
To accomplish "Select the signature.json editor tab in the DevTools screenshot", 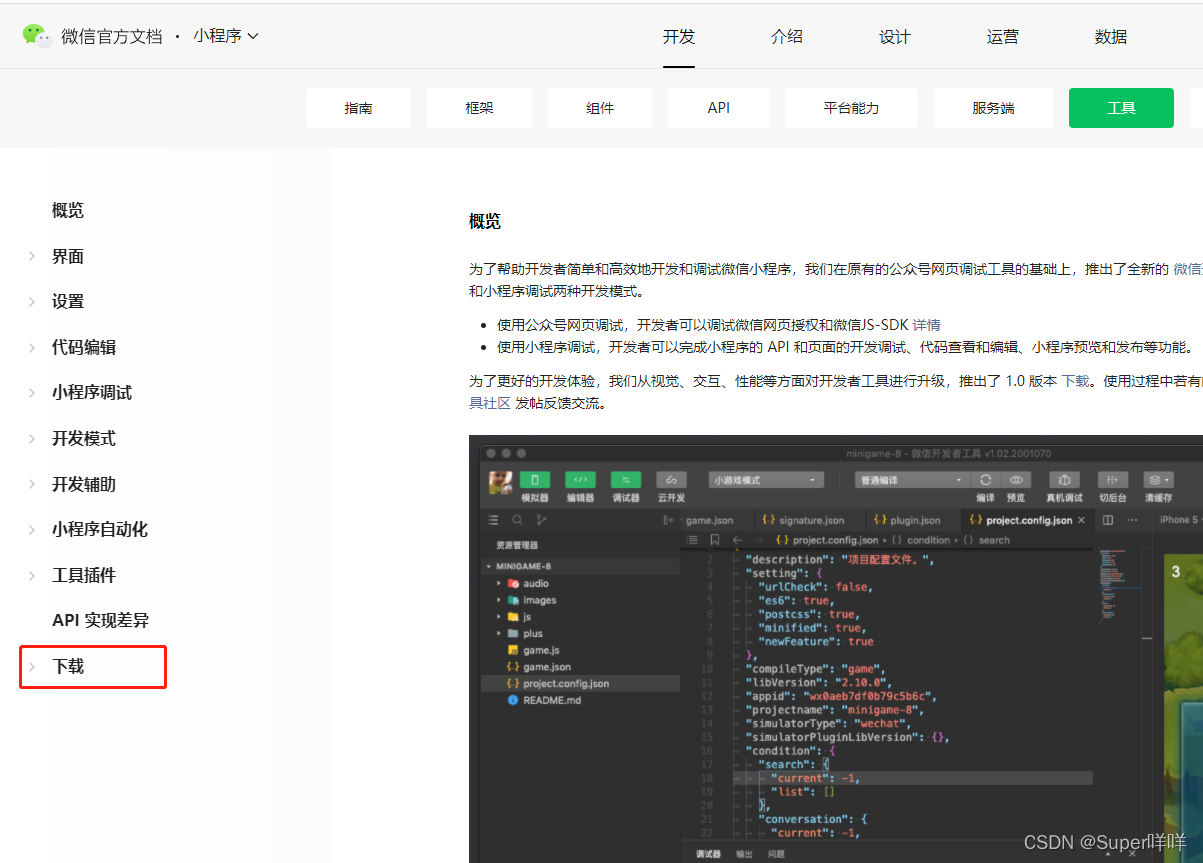I will (x=802, y=520).
